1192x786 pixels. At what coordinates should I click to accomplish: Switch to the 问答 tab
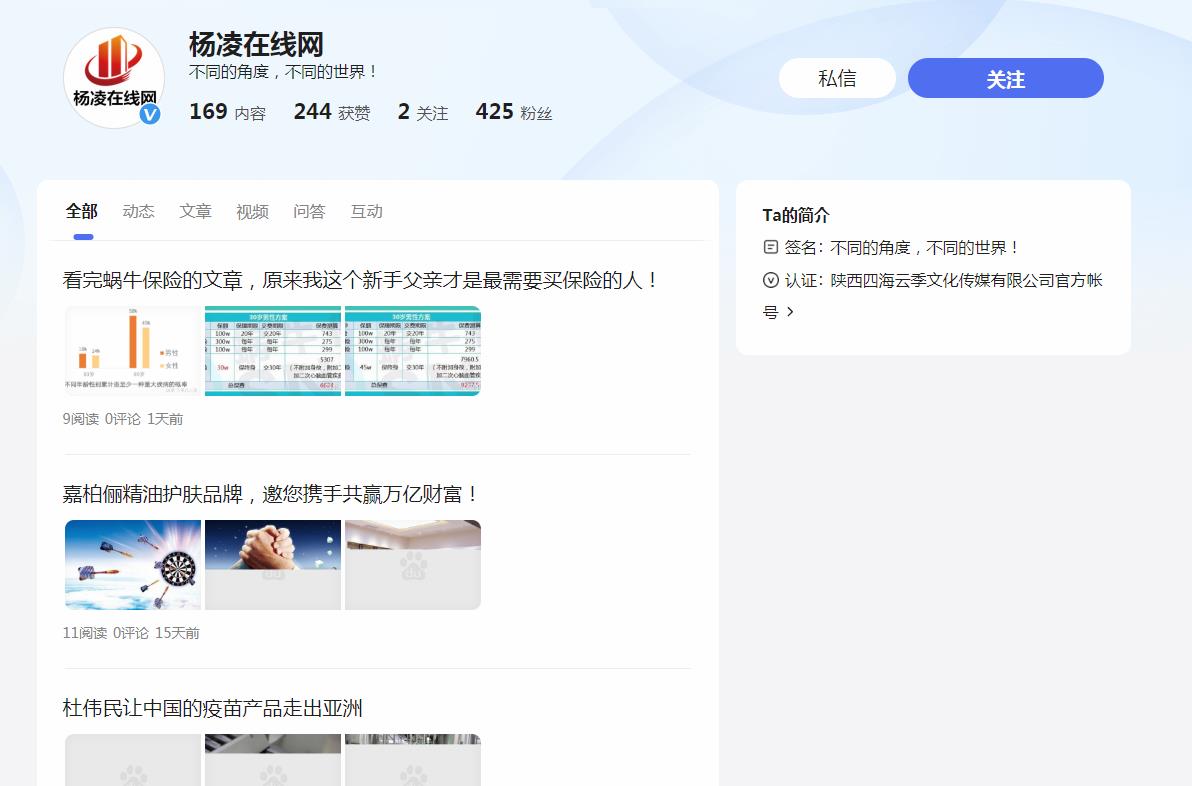(309, 211)
